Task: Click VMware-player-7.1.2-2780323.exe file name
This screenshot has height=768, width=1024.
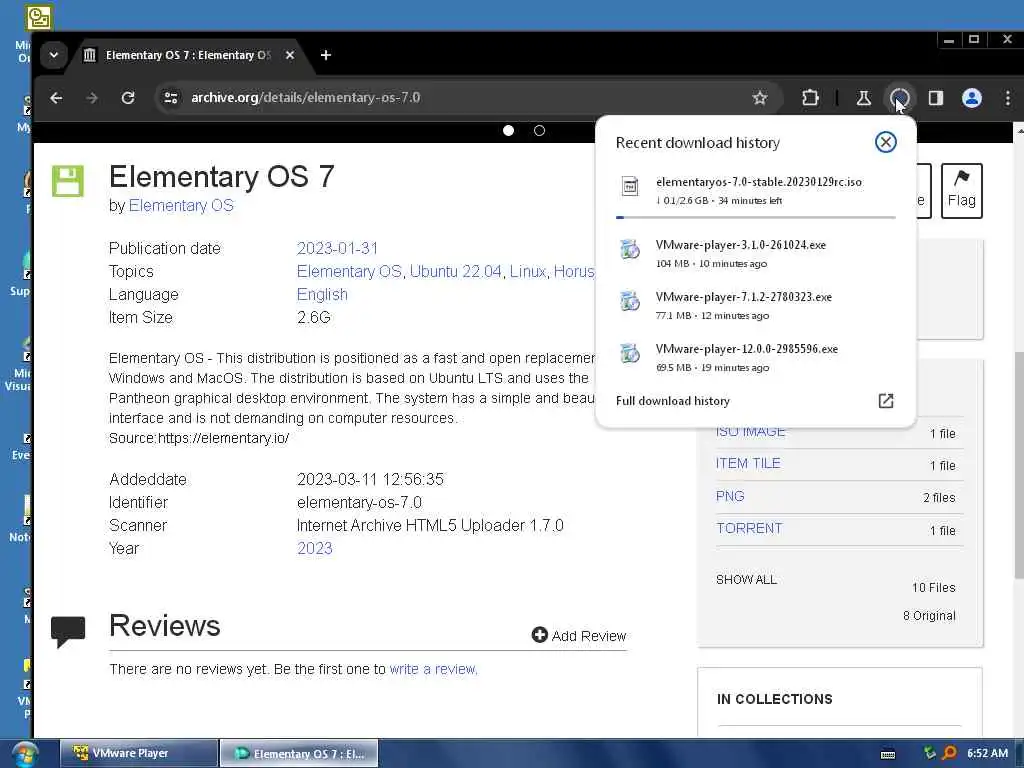Action: [x=743, y=297]
